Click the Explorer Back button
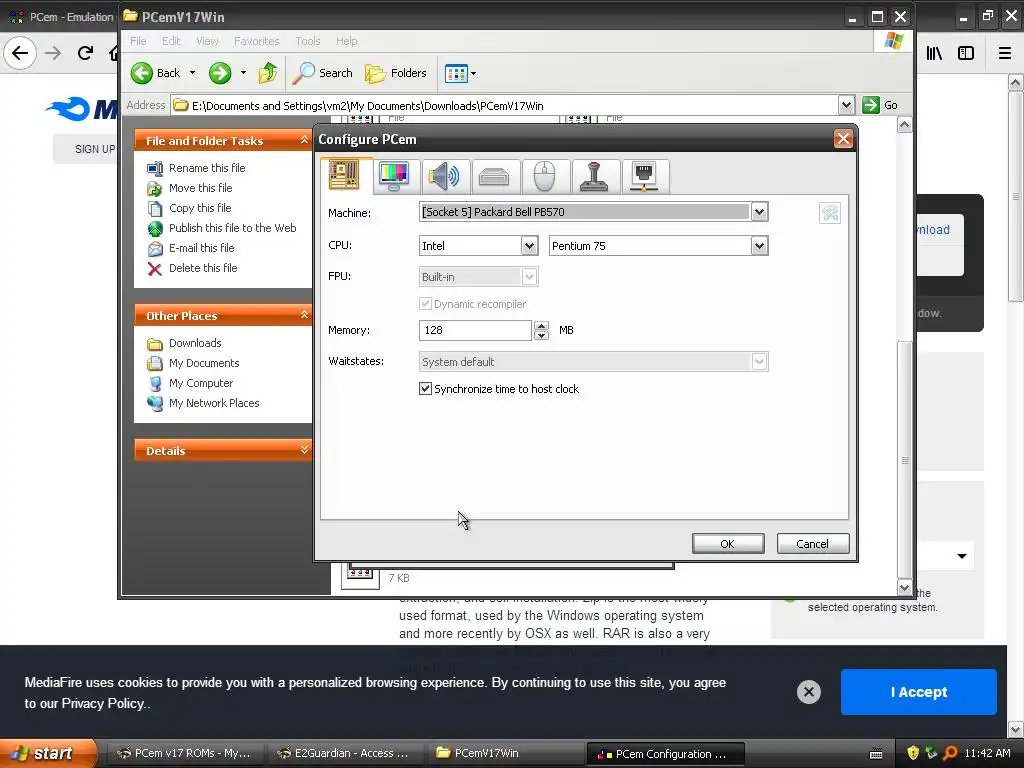The height and width of the screenshot is (768, 1024). click(x=156, y=73)
